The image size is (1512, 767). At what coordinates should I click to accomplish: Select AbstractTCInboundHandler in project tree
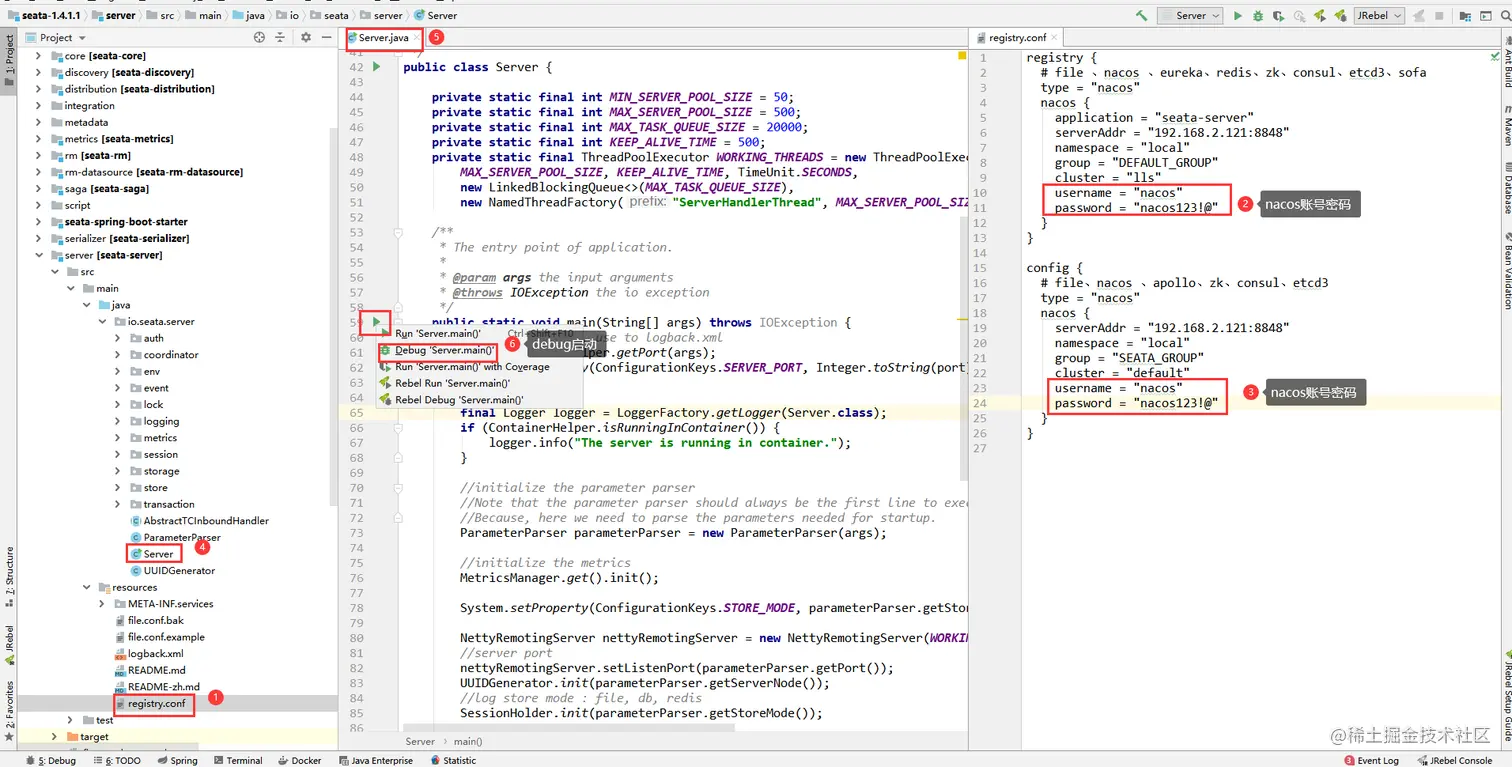coord(205,521)
